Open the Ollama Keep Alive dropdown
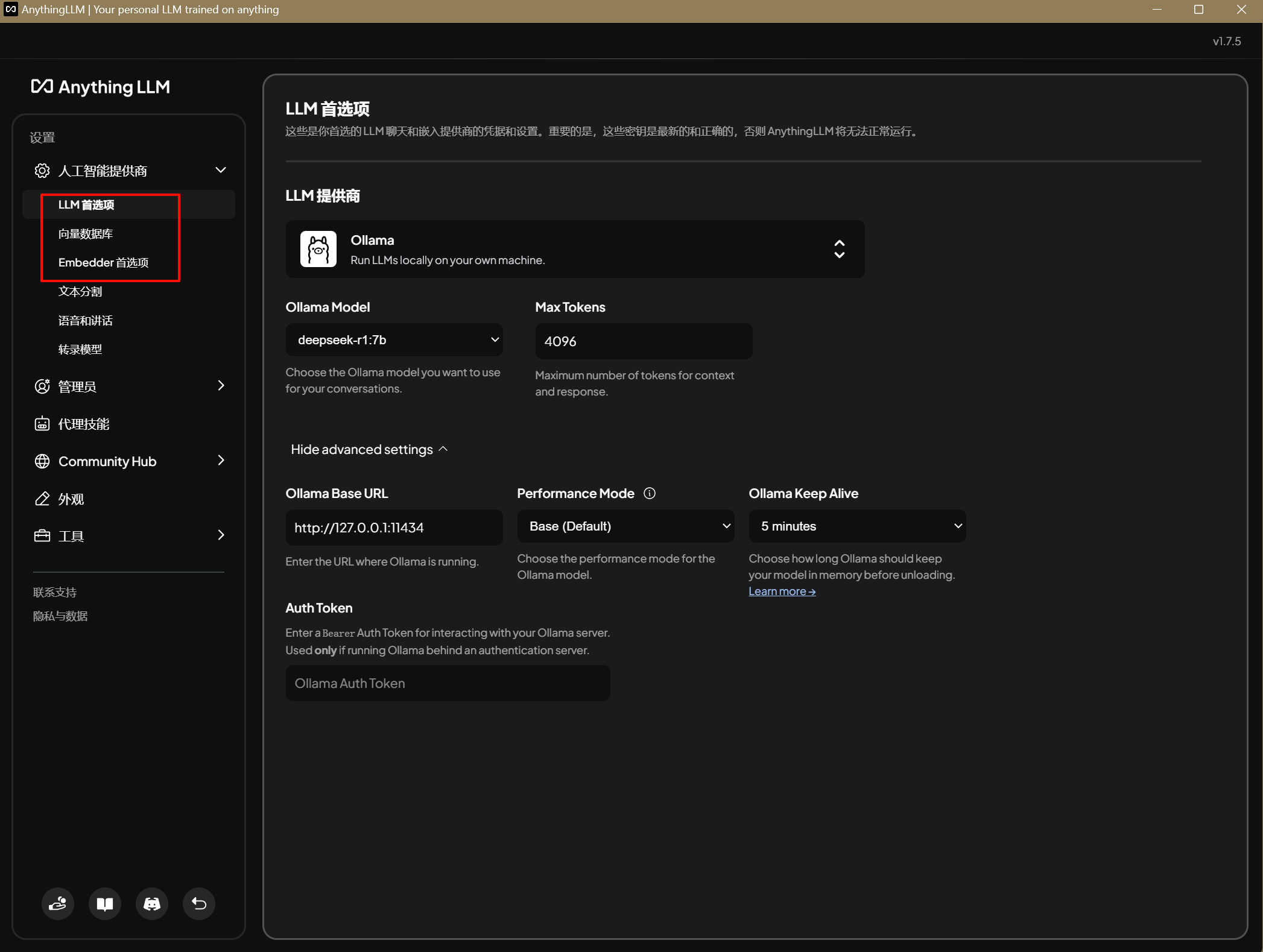The image size is (1263, 952). click(x=857, y=526)
